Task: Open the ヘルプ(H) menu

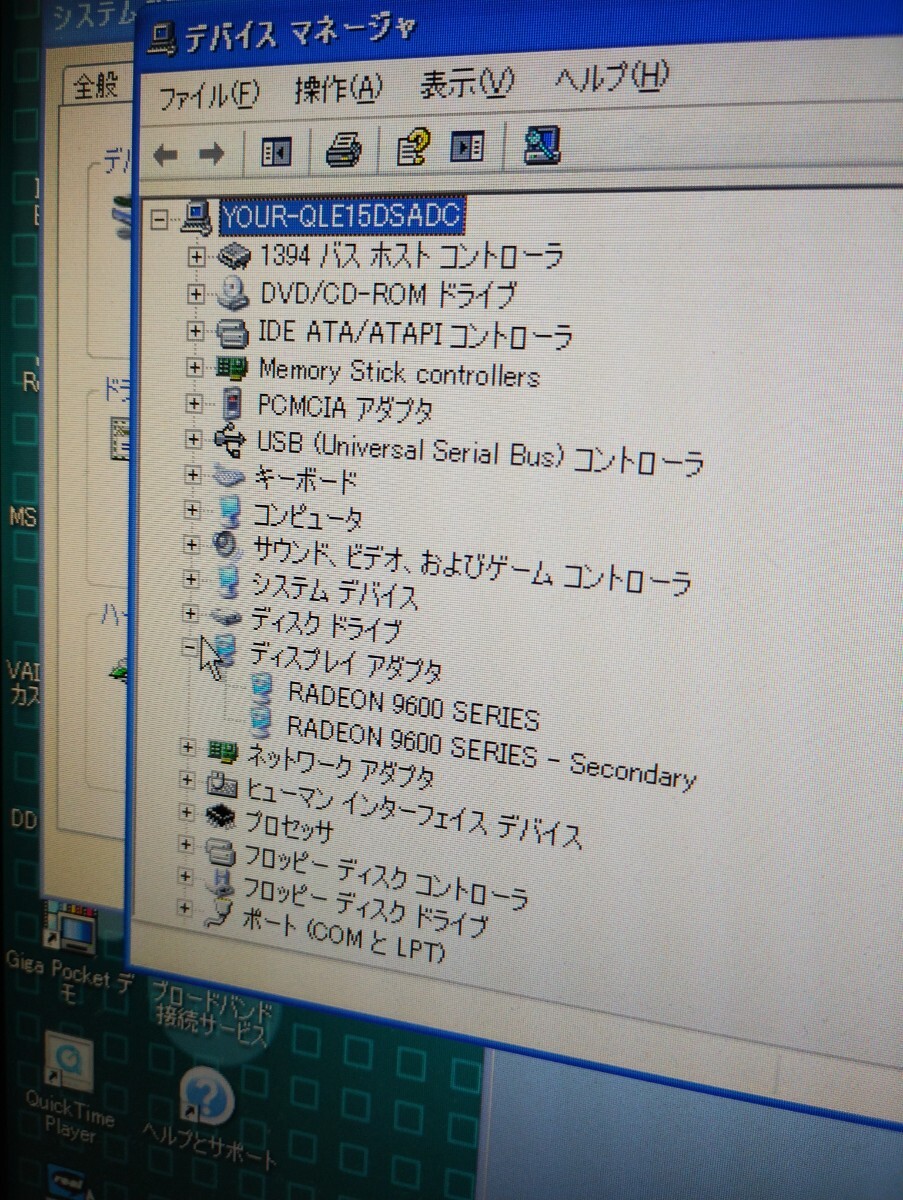Action: tap(610, 77)
